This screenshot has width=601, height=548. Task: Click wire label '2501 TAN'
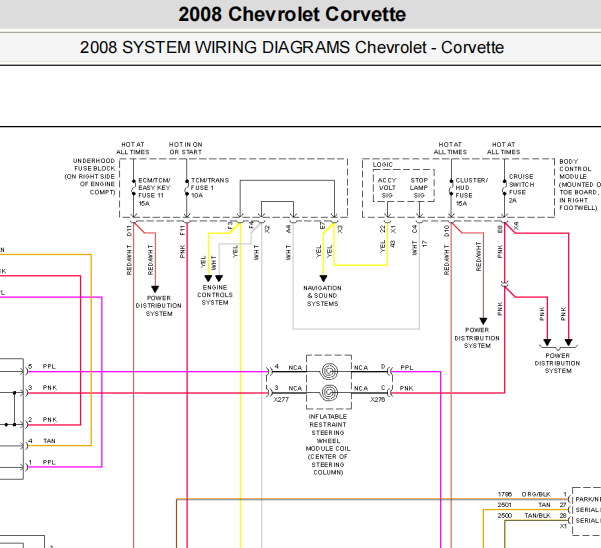coord(524,505)
